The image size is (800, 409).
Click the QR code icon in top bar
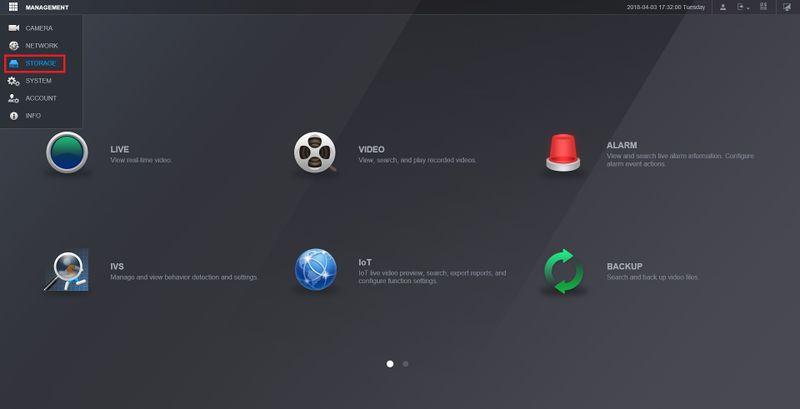[763, 7]
